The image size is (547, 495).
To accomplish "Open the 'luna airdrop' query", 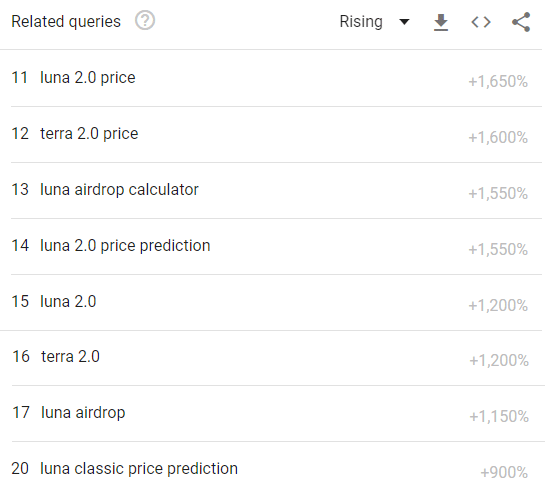I will pyautogui.click(x=83, y=413).
